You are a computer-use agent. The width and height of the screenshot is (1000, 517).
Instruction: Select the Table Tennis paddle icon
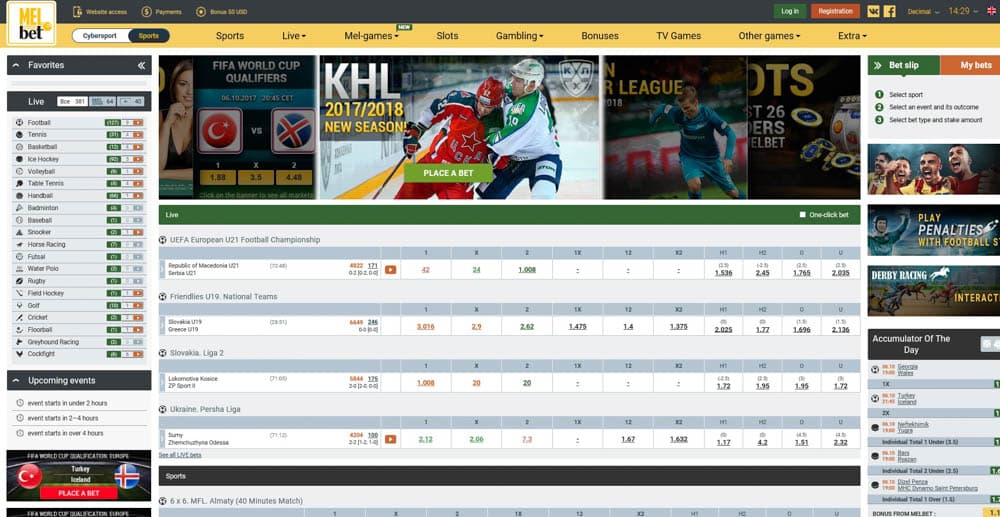tap(19, 183)
